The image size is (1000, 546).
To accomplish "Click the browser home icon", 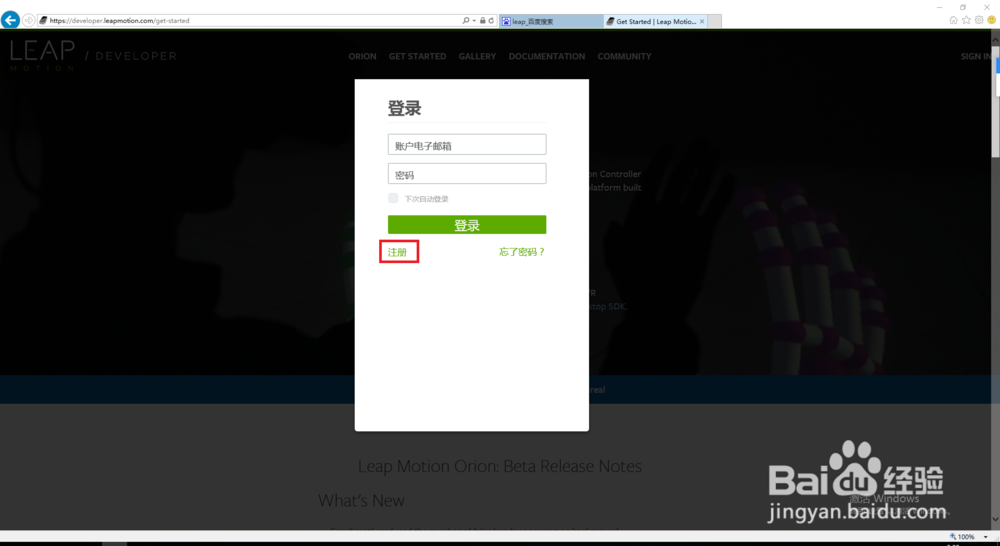I will pos(953,20).
